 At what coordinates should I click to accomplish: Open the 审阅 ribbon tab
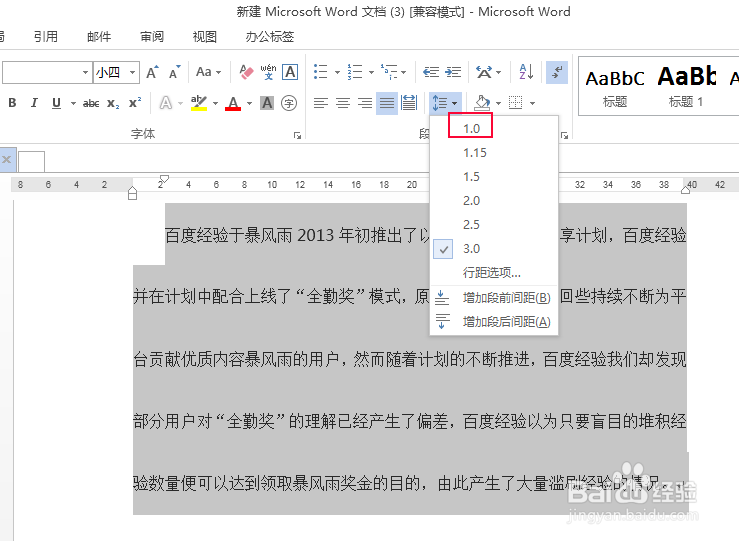pos(152,36)
